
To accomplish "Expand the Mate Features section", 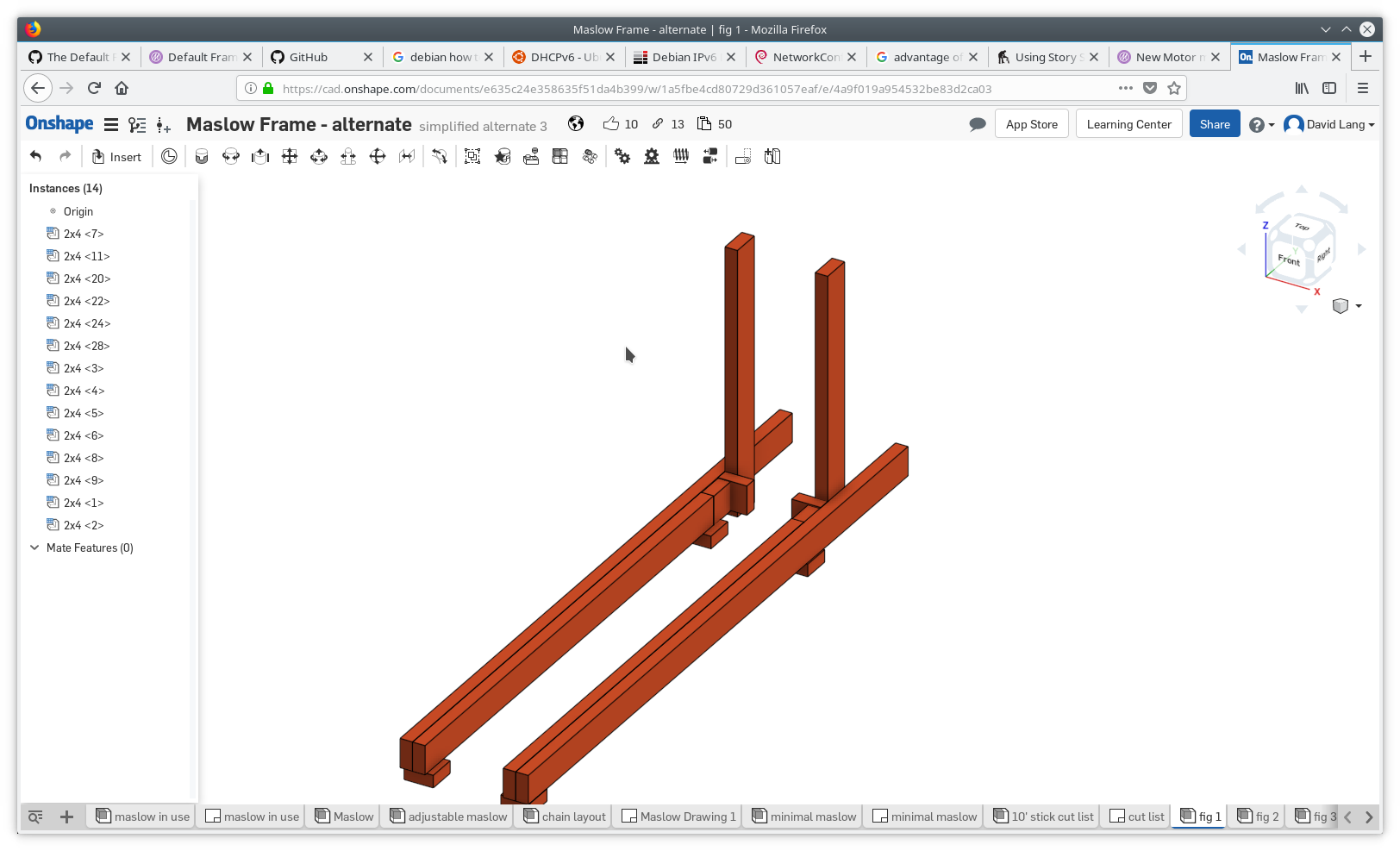I will (x=34, y=548).
